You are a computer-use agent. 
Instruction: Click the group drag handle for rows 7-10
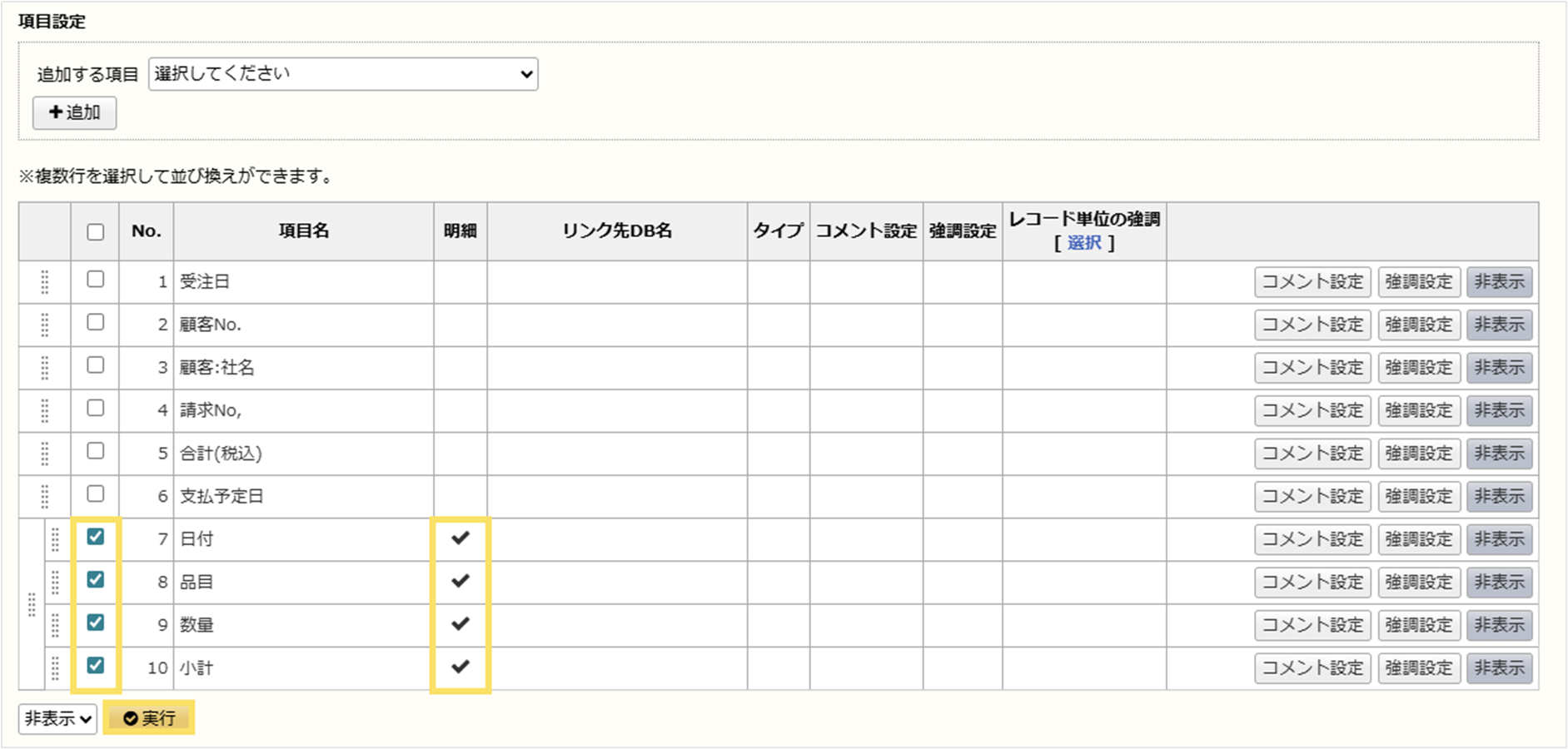click(x=32, y=604)
